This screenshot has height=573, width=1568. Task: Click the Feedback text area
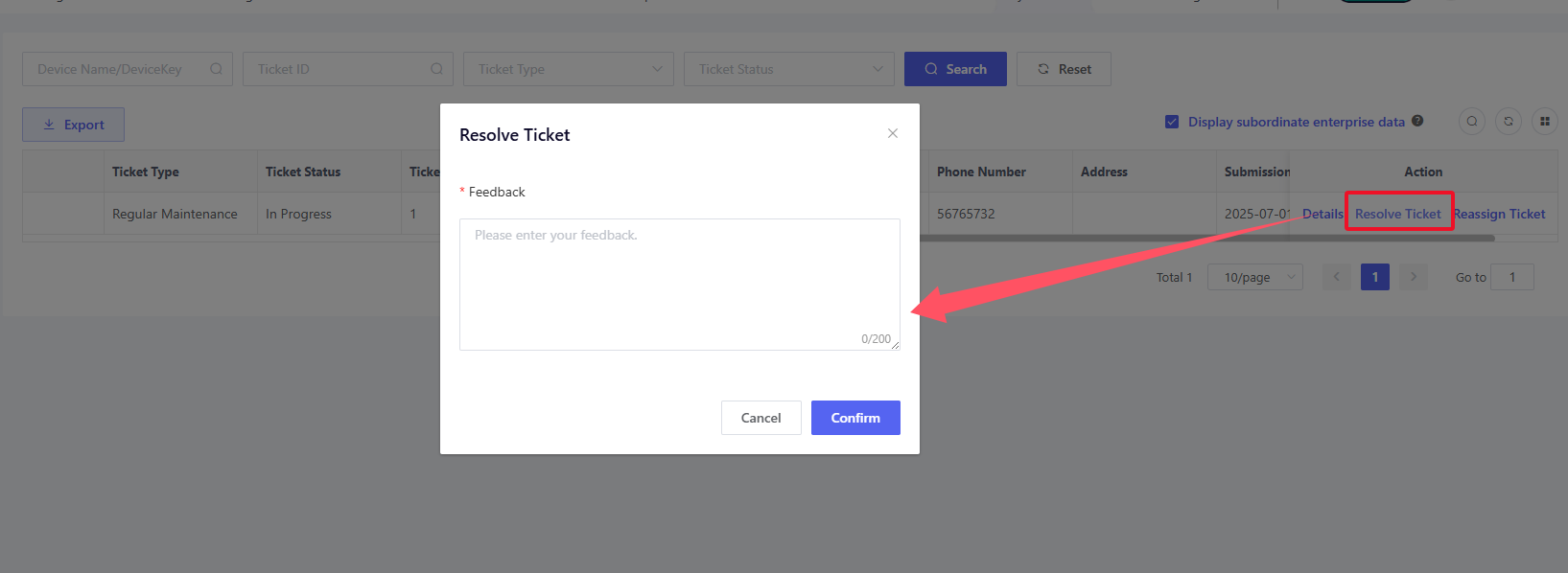coord(679,284)
